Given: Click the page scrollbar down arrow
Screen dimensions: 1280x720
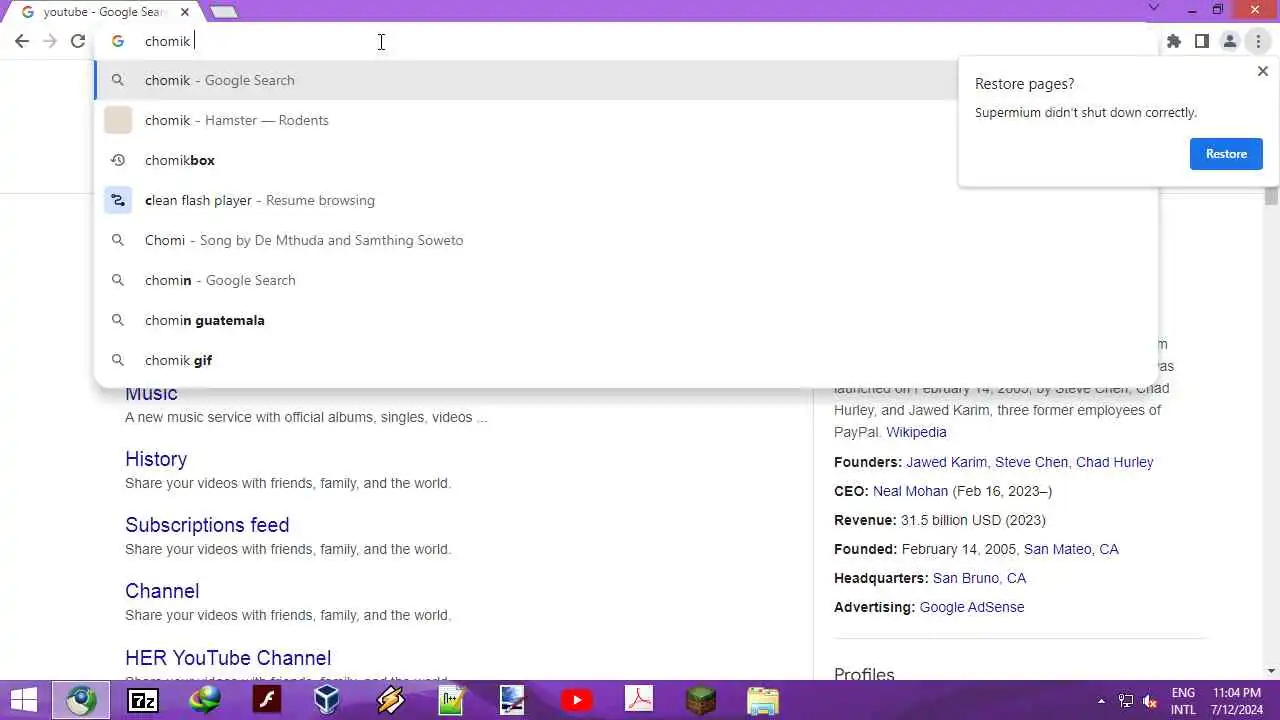Looking at the screenshot, I should pyautogui.click(x=1271, y=671).
